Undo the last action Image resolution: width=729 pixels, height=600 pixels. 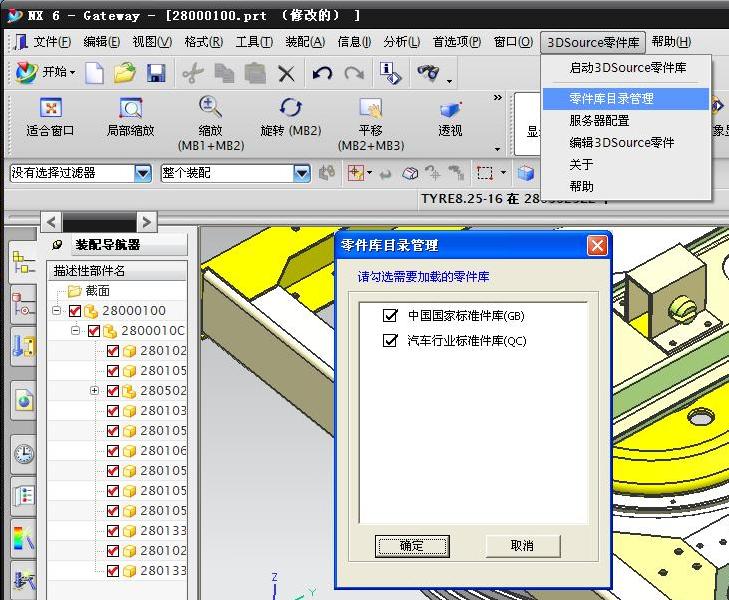click(x=322, y=73)
